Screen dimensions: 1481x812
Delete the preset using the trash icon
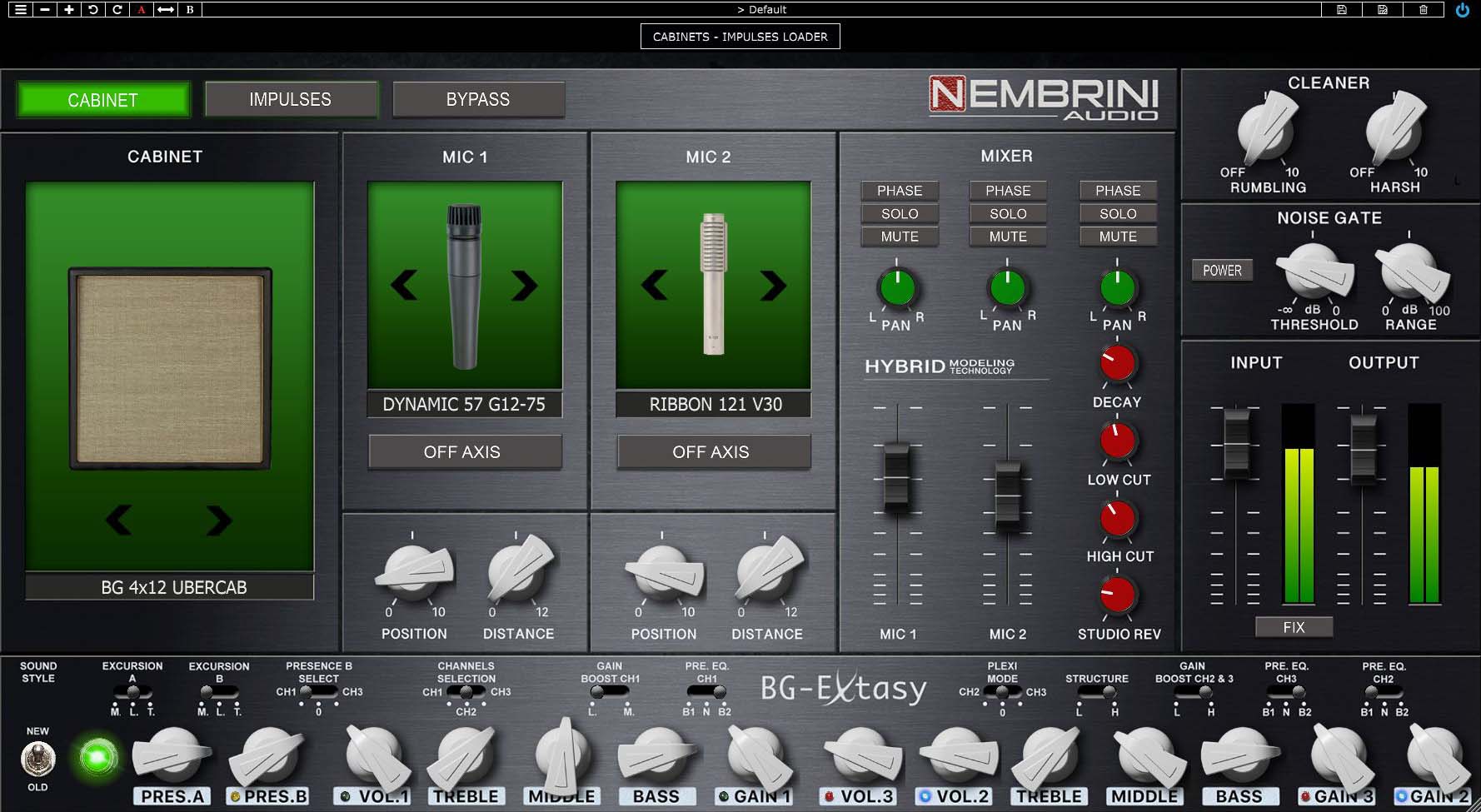pyautogui.click(x=1425, y=10)
